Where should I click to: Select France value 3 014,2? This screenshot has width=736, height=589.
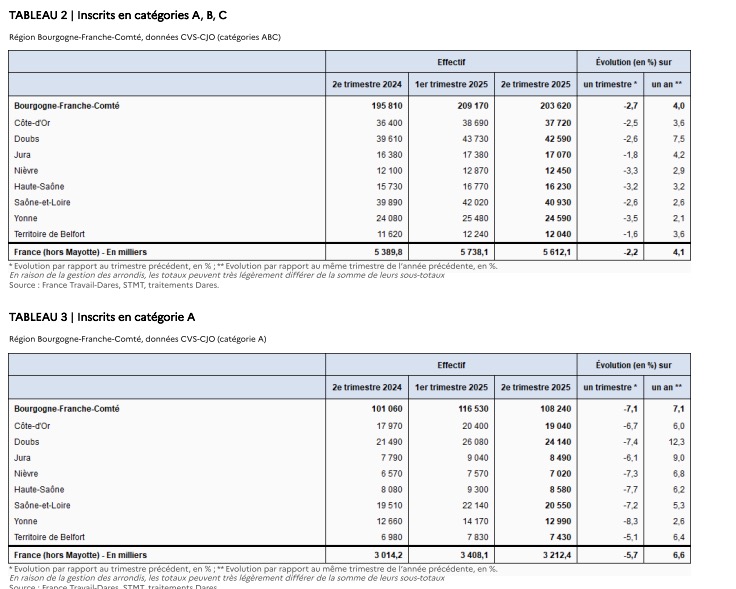pyautogui.click(x=388, y=555)
